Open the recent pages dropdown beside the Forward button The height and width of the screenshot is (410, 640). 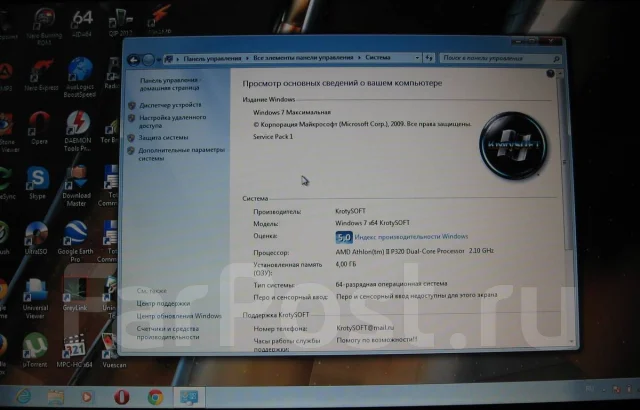pyautogui.click(x=158, y=60)
